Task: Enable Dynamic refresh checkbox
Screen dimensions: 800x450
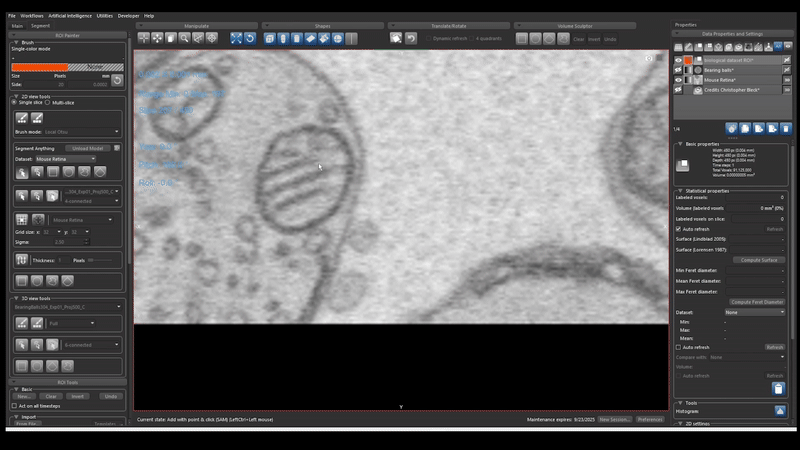Action: pos(429,39)
